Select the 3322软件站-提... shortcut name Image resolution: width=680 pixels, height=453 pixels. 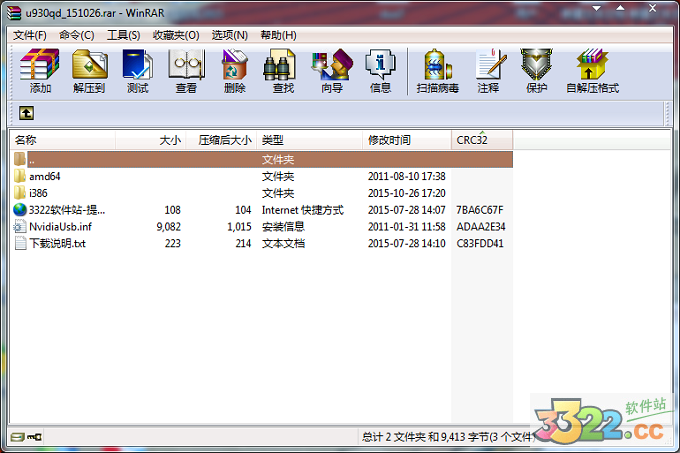pyautogui.click(x=67, y=210)
